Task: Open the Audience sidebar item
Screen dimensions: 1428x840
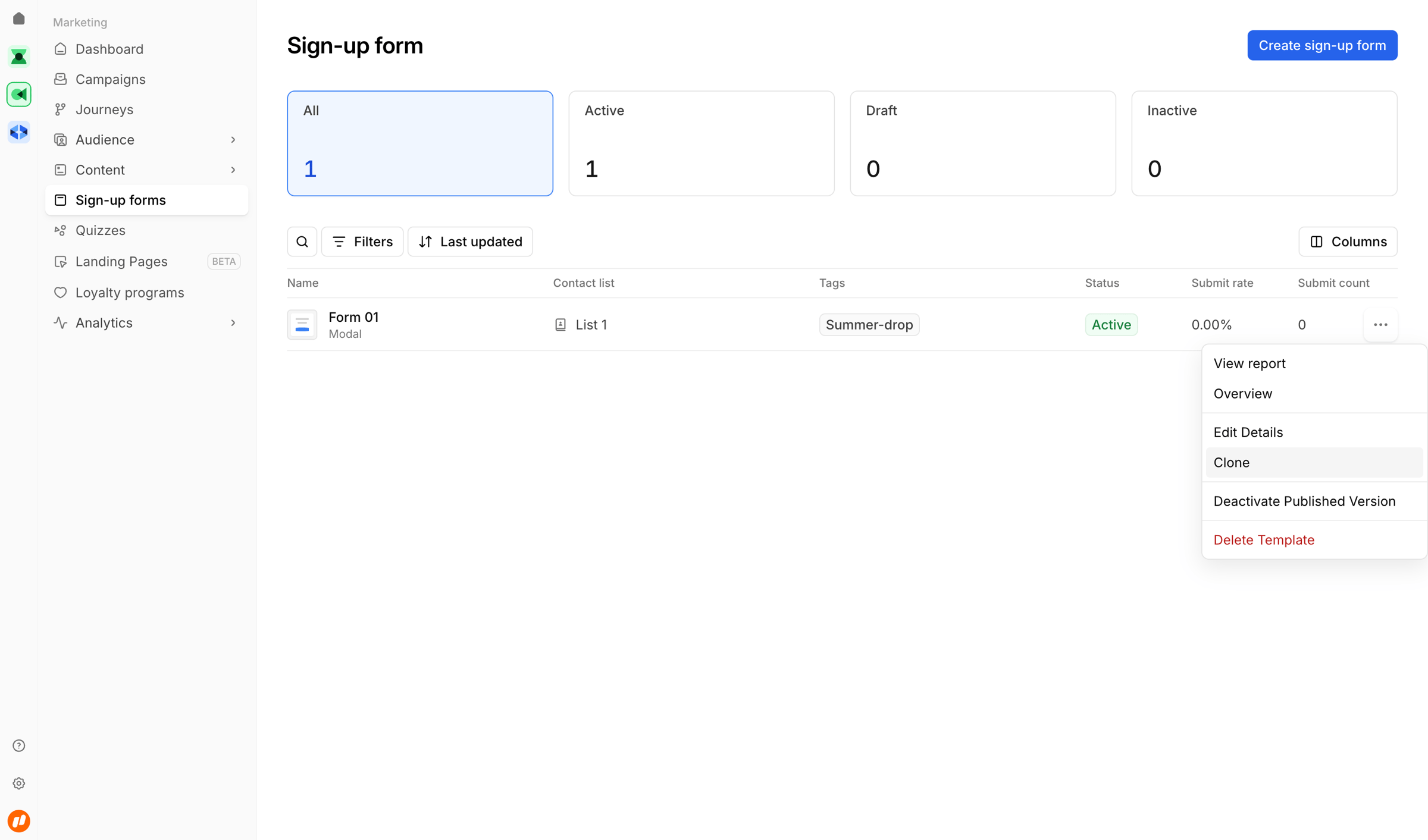Action: tap(146, 140)
